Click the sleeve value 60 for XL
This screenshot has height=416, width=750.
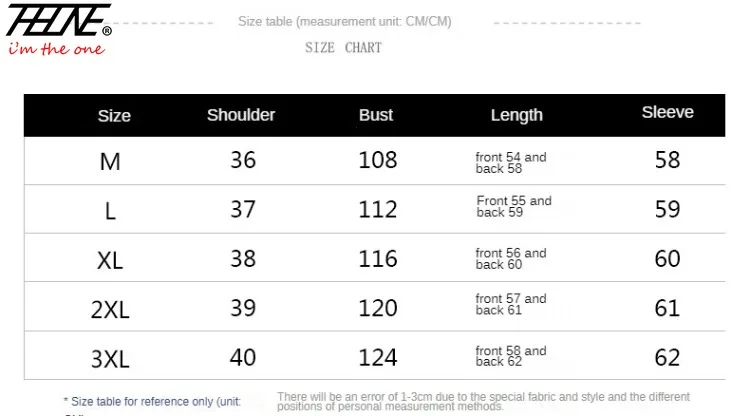coord(667,259)
